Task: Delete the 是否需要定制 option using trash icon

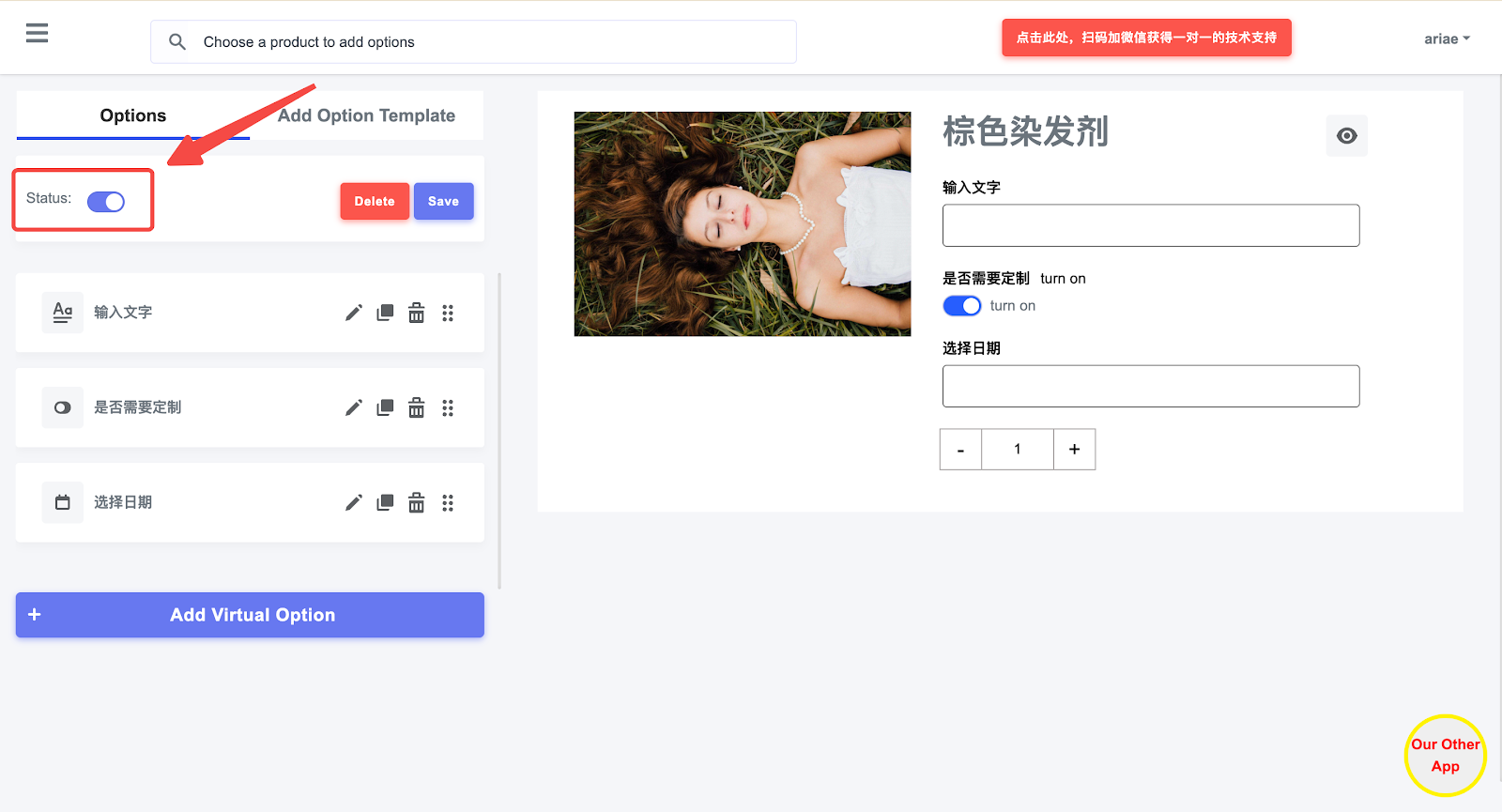Action: tap(416, 407)
